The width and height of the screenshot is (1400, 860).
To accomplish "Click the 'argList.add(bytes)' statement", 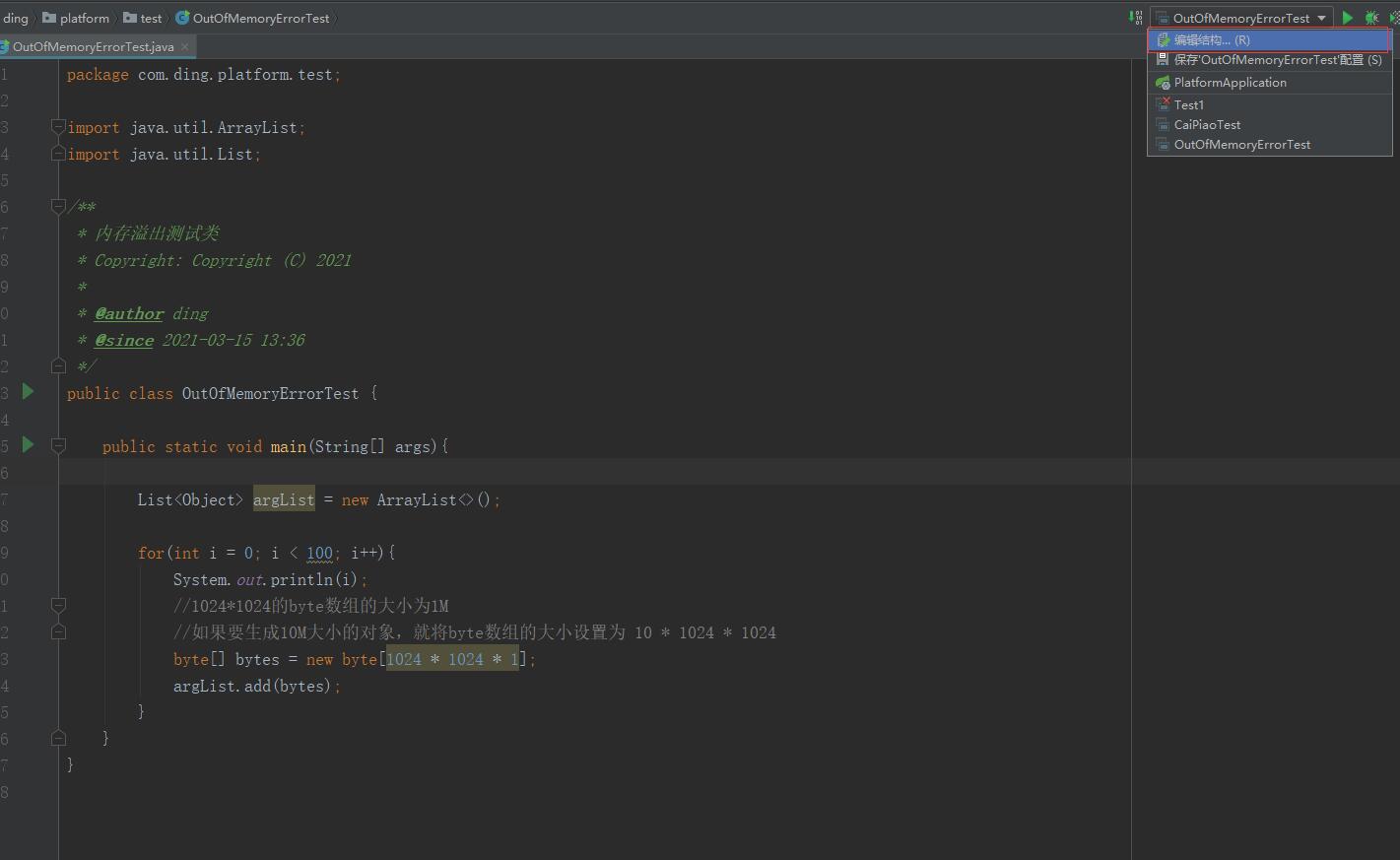I will 256,686.
